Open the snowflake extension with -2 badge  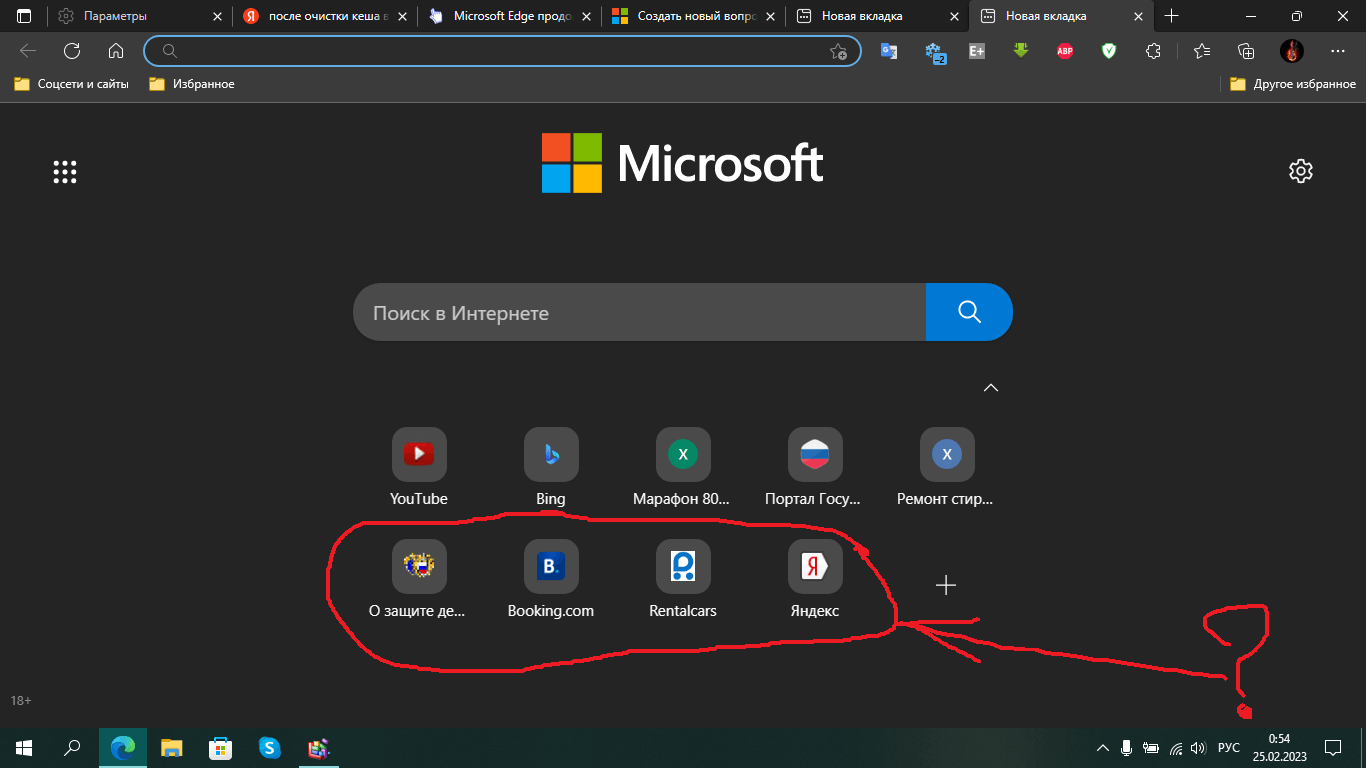coord(935,51)
